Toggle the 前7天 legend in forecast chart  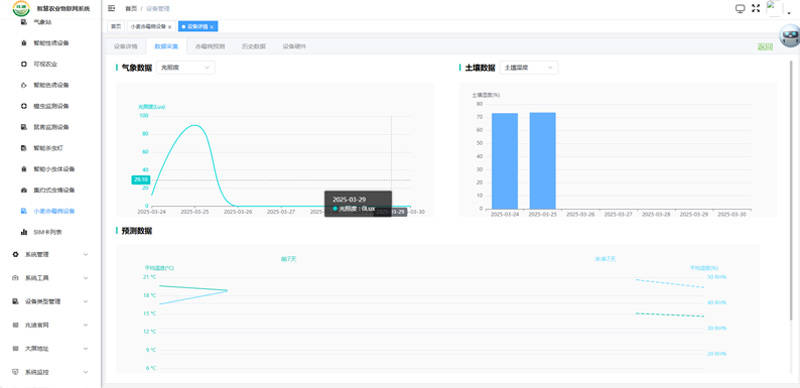coord(288,259)
